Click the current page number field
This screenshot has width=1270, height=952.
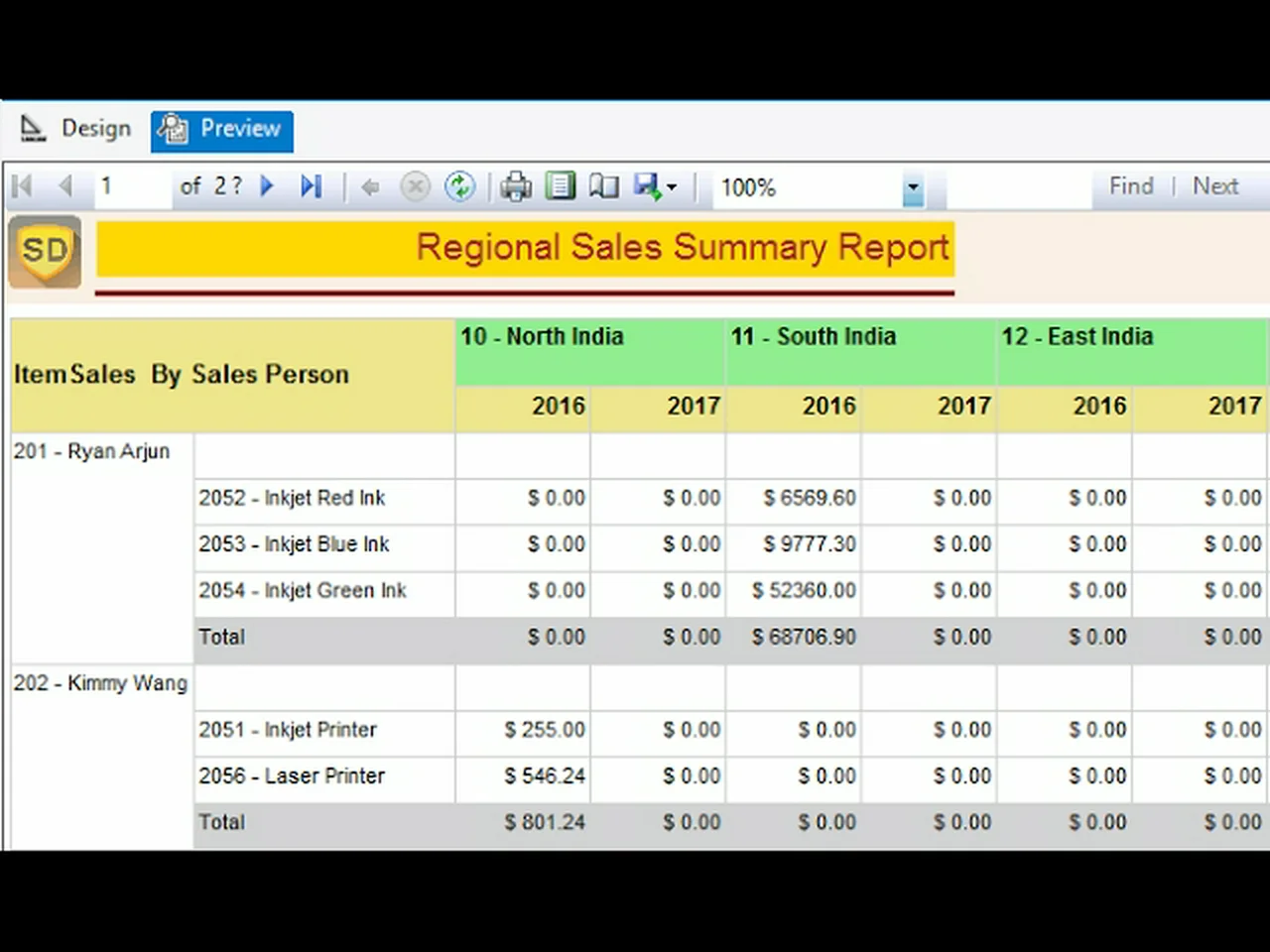click(x=132, y=186)
